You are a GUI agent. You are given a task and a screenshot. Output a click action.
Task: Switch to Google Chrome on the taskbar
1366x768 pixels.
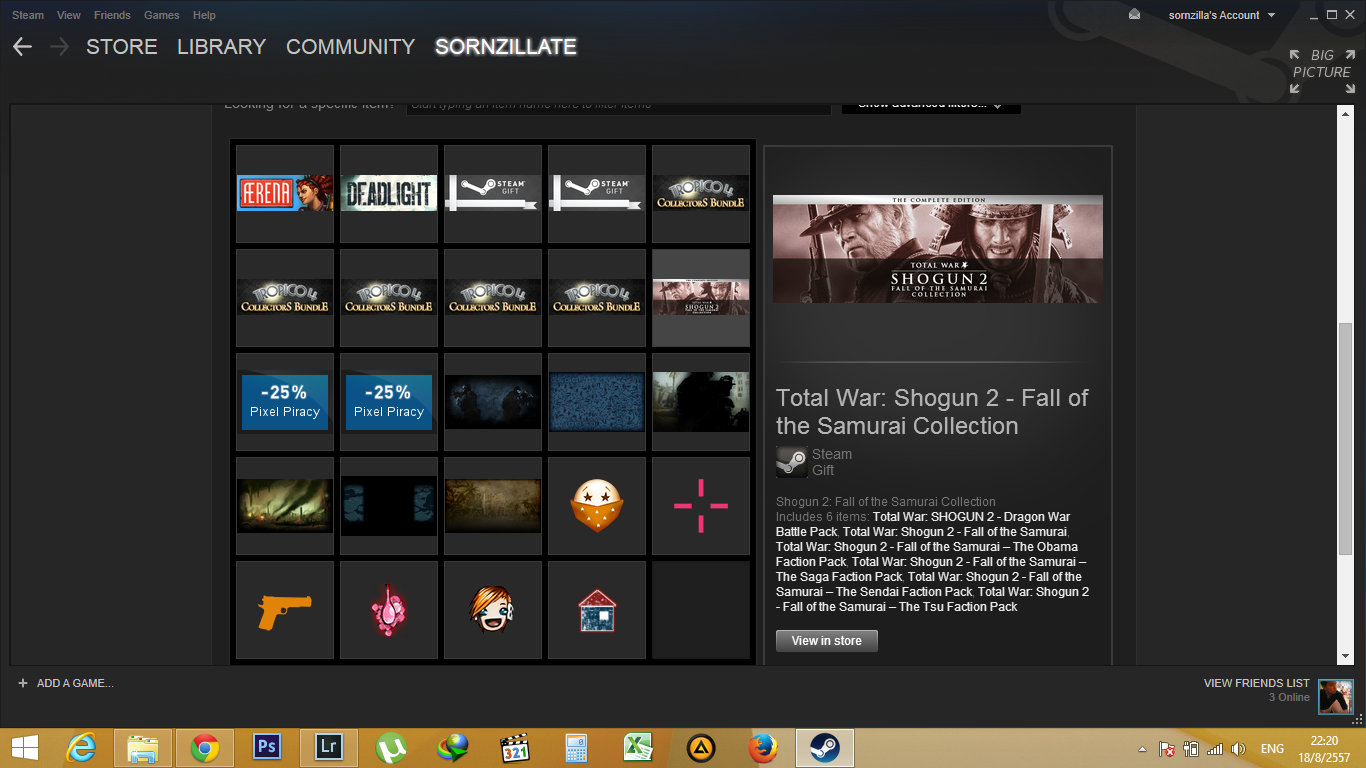pyautogui.click(x=205, y=748)
